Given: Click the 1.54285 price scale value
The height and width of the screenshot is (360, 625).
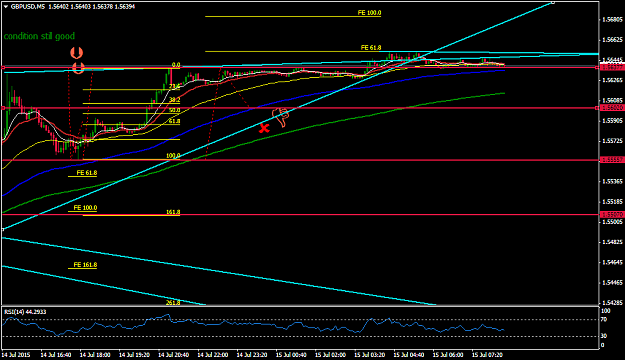Looking at the screenshot, I should tap(613, 303).
